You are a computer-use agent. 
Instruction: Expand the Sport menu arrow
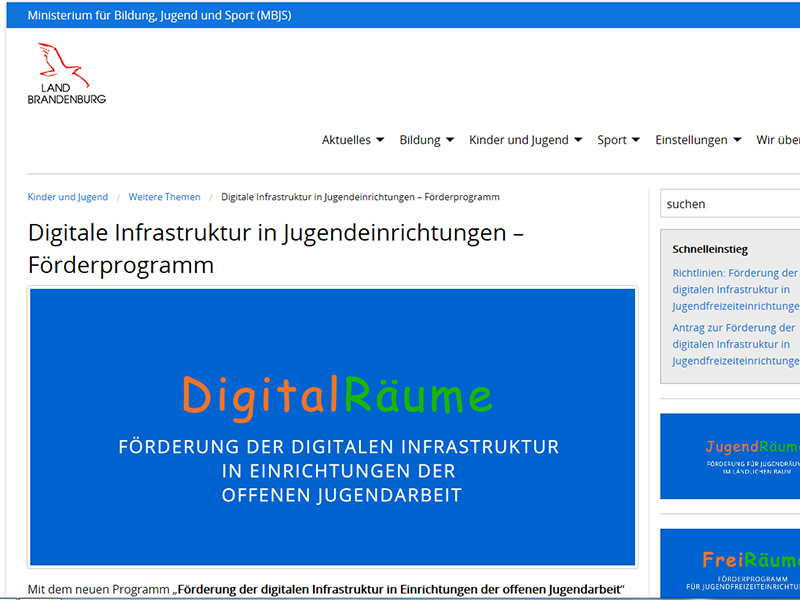pyautogui.click(x=636, y=141)
